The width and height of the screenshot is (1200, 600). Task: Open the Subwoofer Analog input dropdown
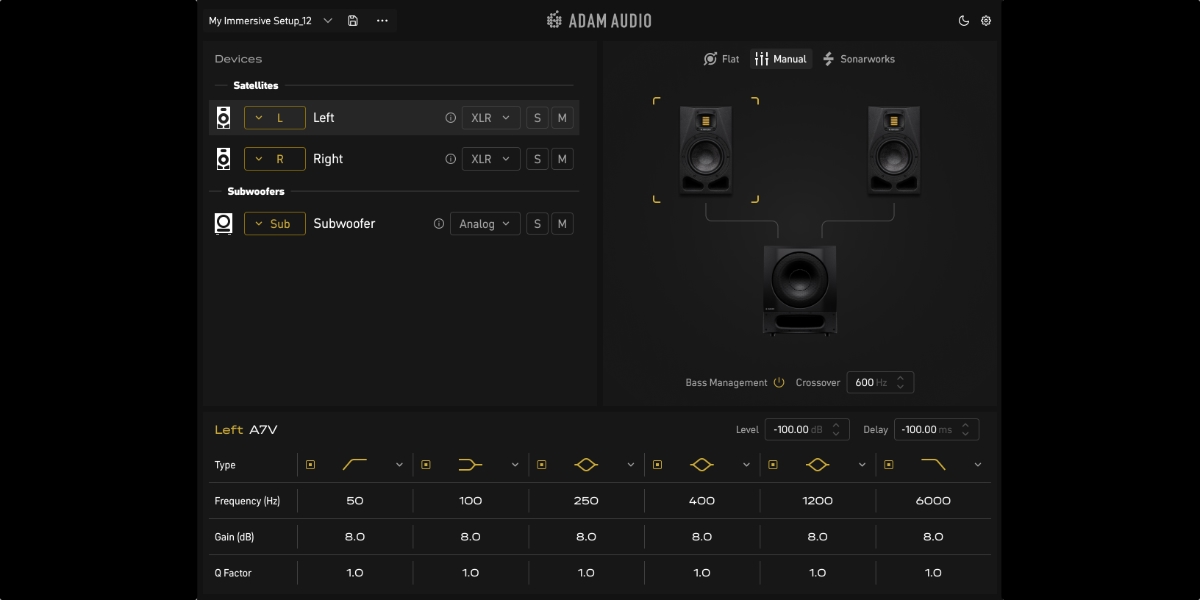pos(485,224)
